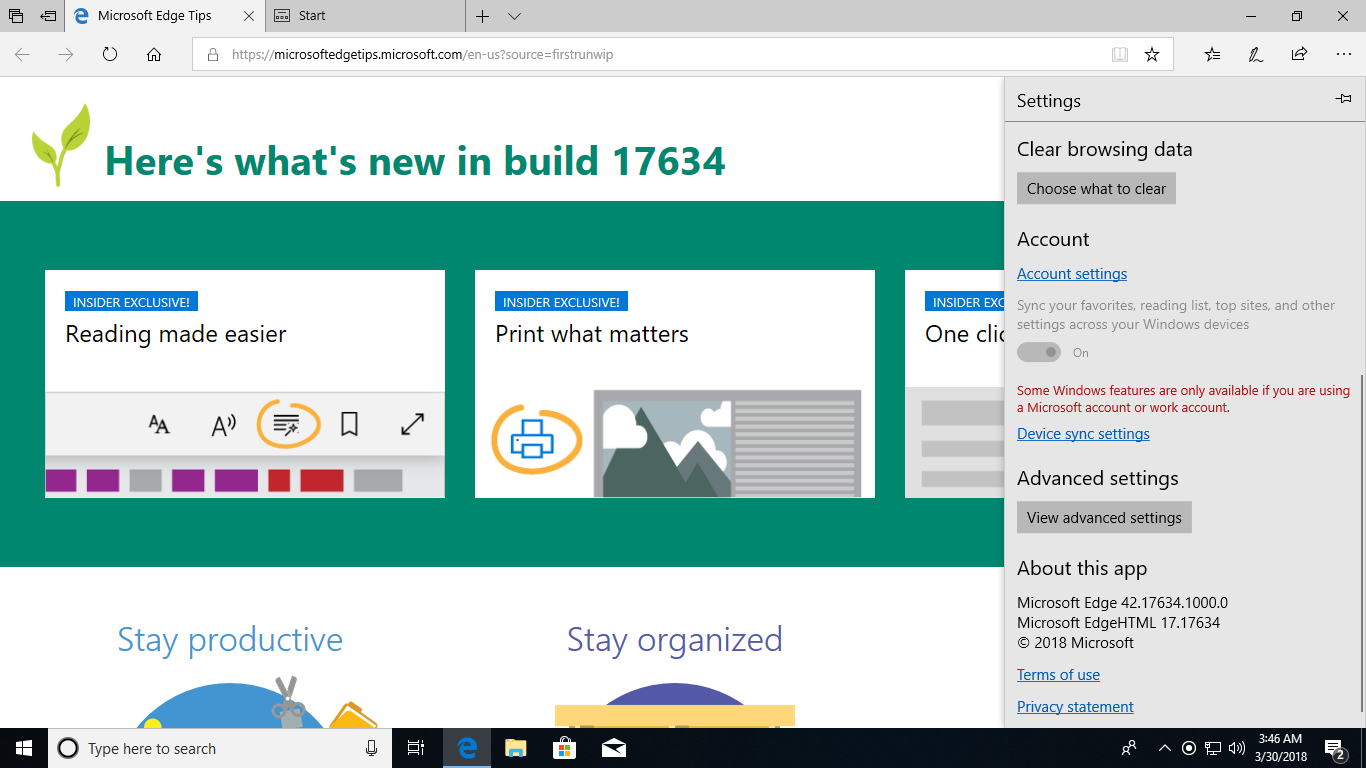
Task: Click the forward navigation arrow
Action: pyautogui.click(x=66, y=55)
